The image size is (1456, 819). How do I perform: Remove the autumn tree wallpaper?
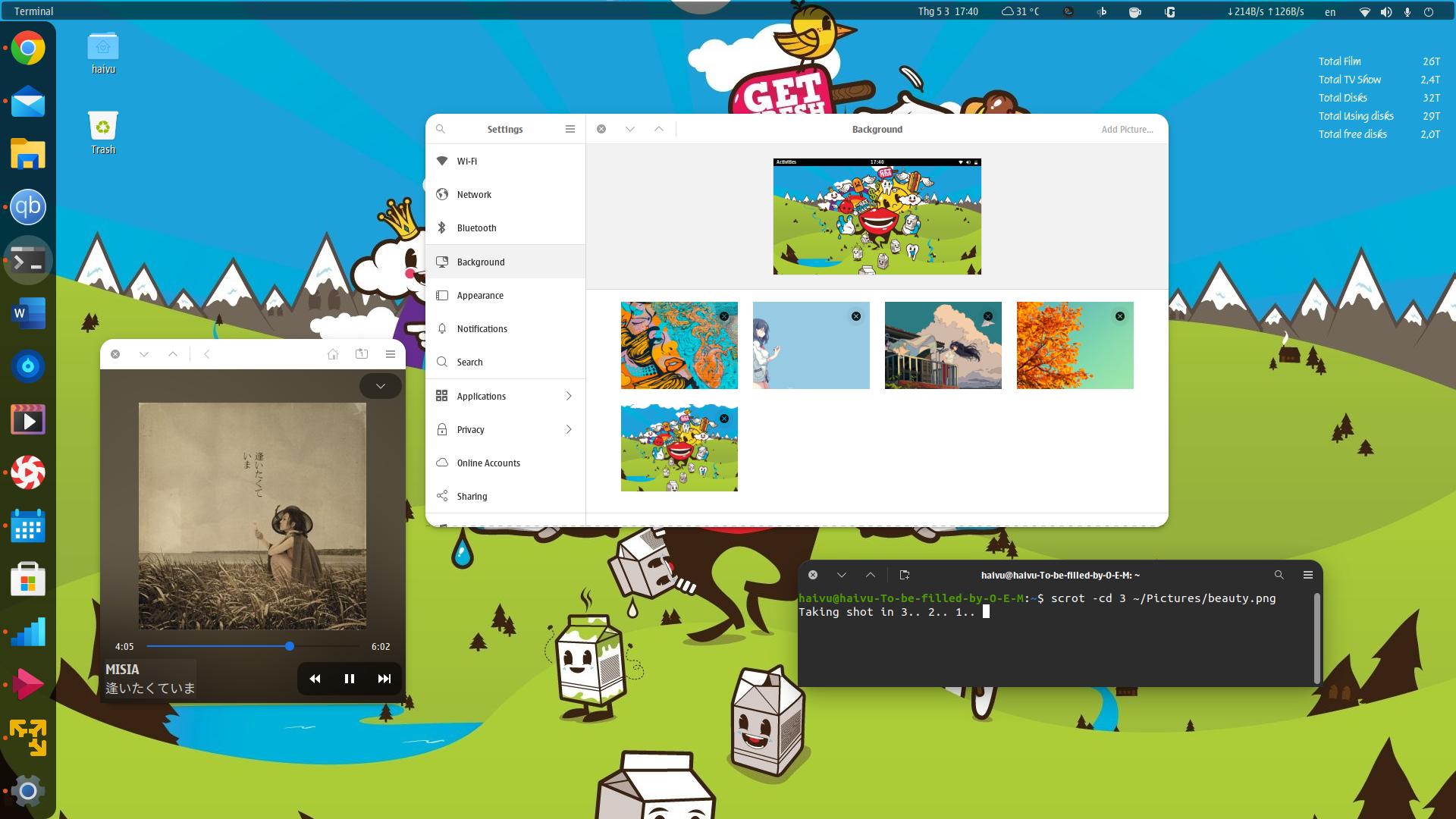[1120, 316]
